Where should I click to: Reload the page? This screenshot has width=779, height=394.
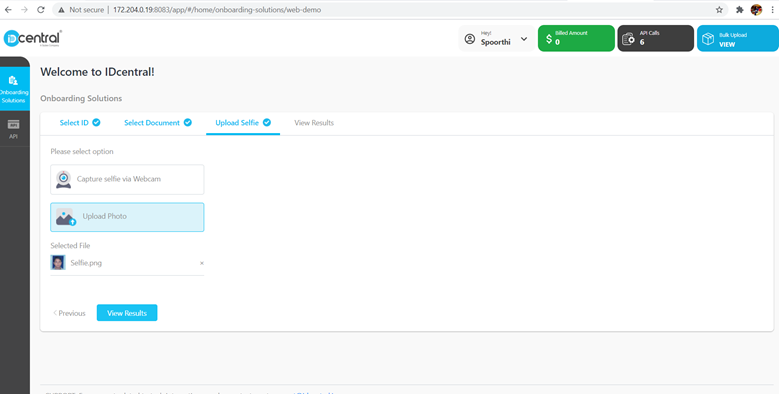41,10
